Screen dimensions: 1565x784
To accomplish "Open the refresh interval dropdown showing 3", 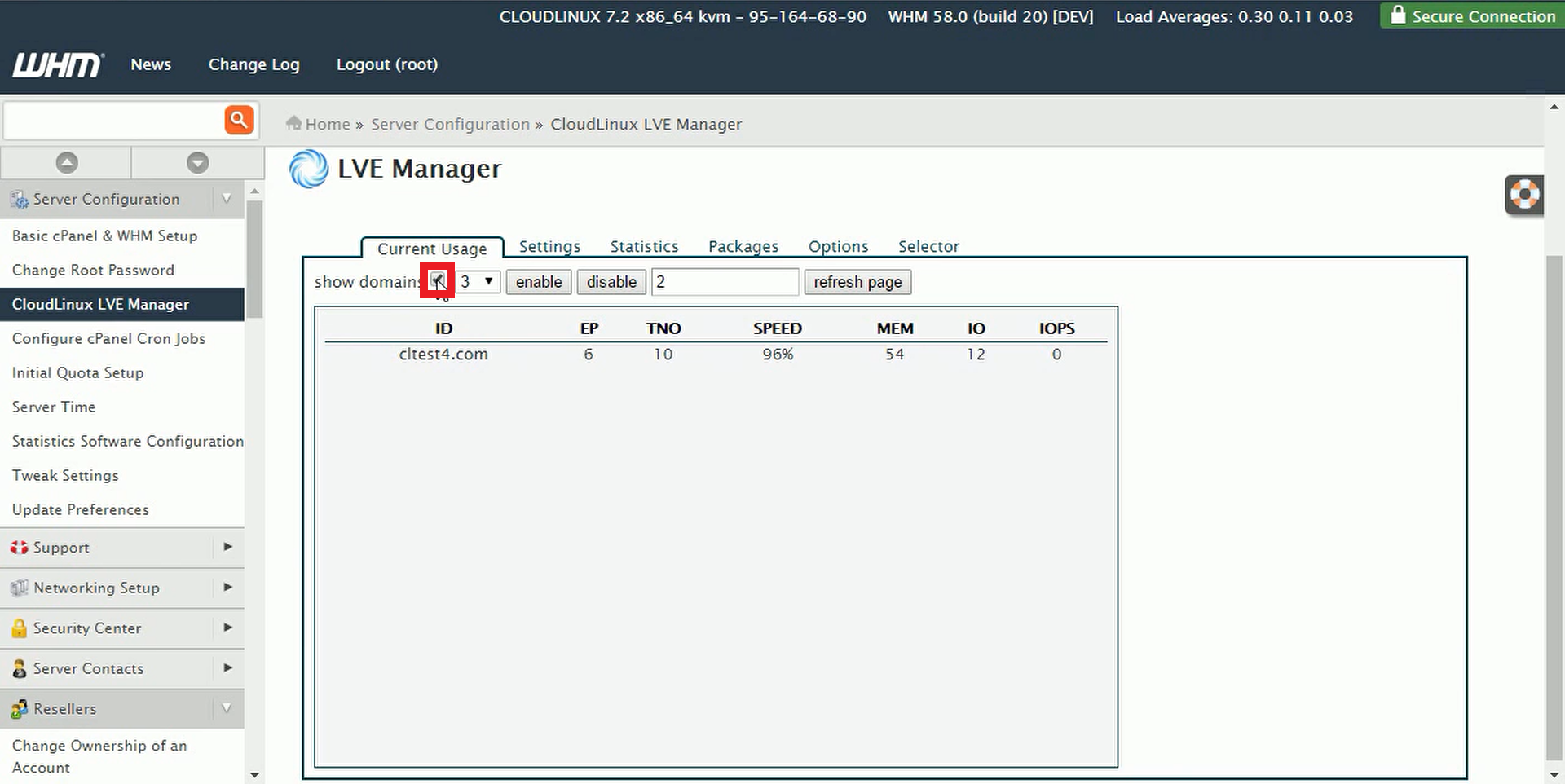I will tap(478, 282).
